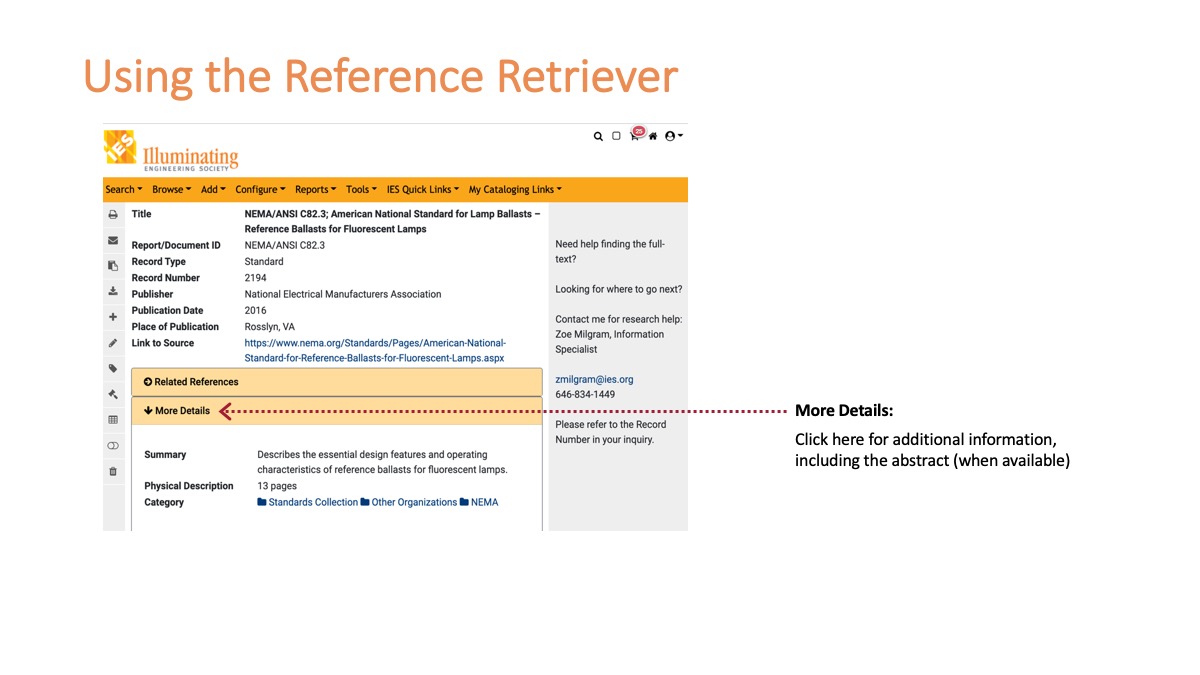
Task: Click the Summary text about reference ballasts
Action: point(382,462)
